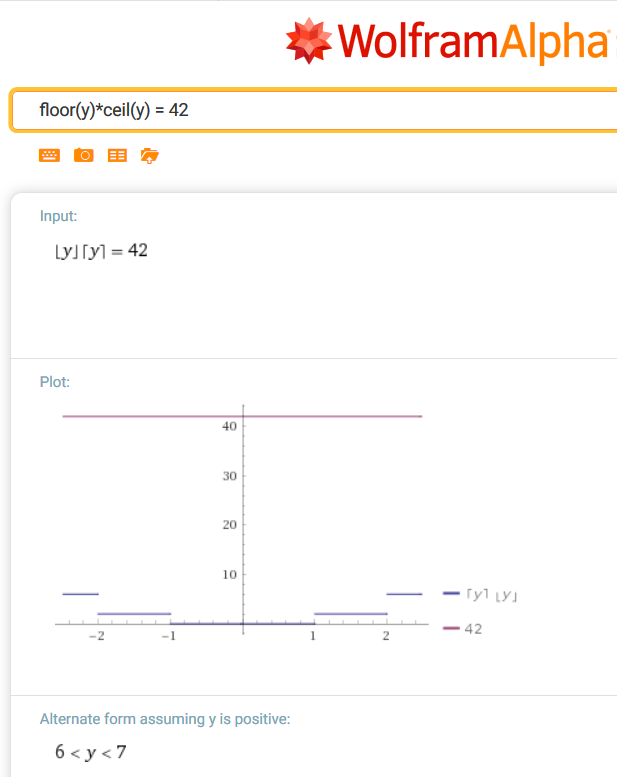Click the −2 tick label on x-axis
The height and width of the screenshot is (777, 617).
click(97, 637)
